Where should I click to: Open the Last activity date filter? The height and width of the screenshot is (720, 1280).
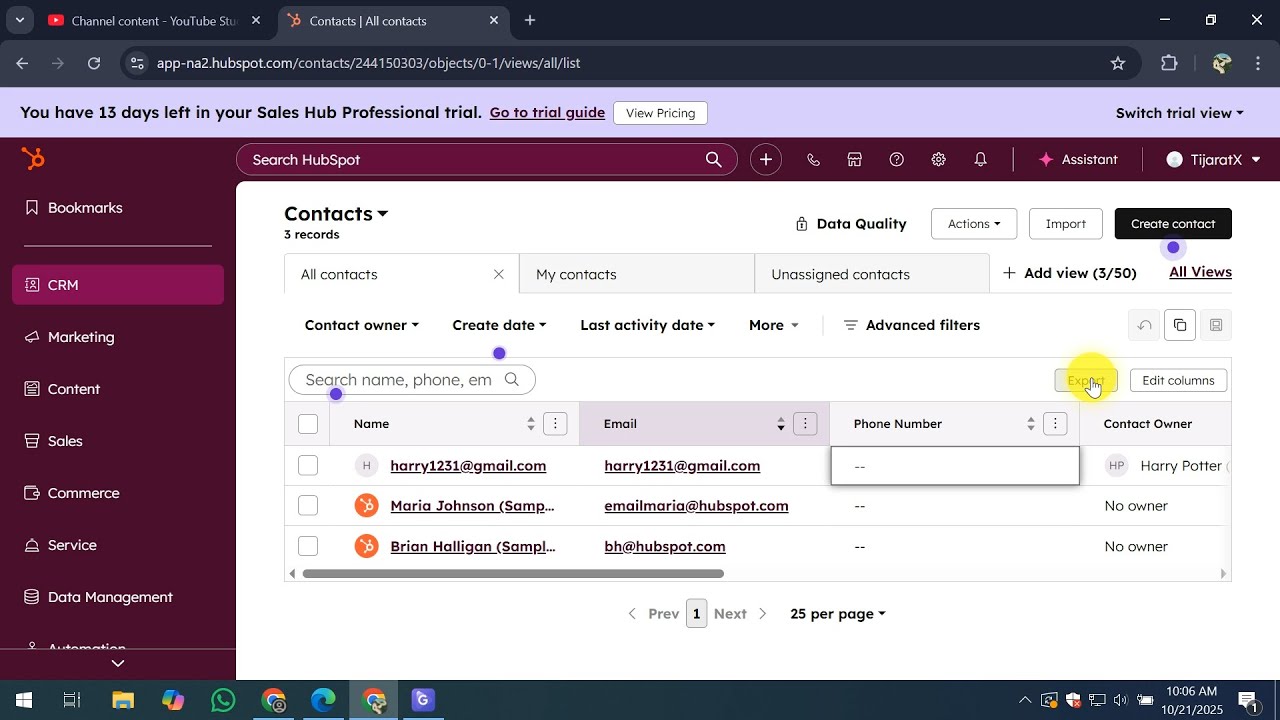point(648,325)
